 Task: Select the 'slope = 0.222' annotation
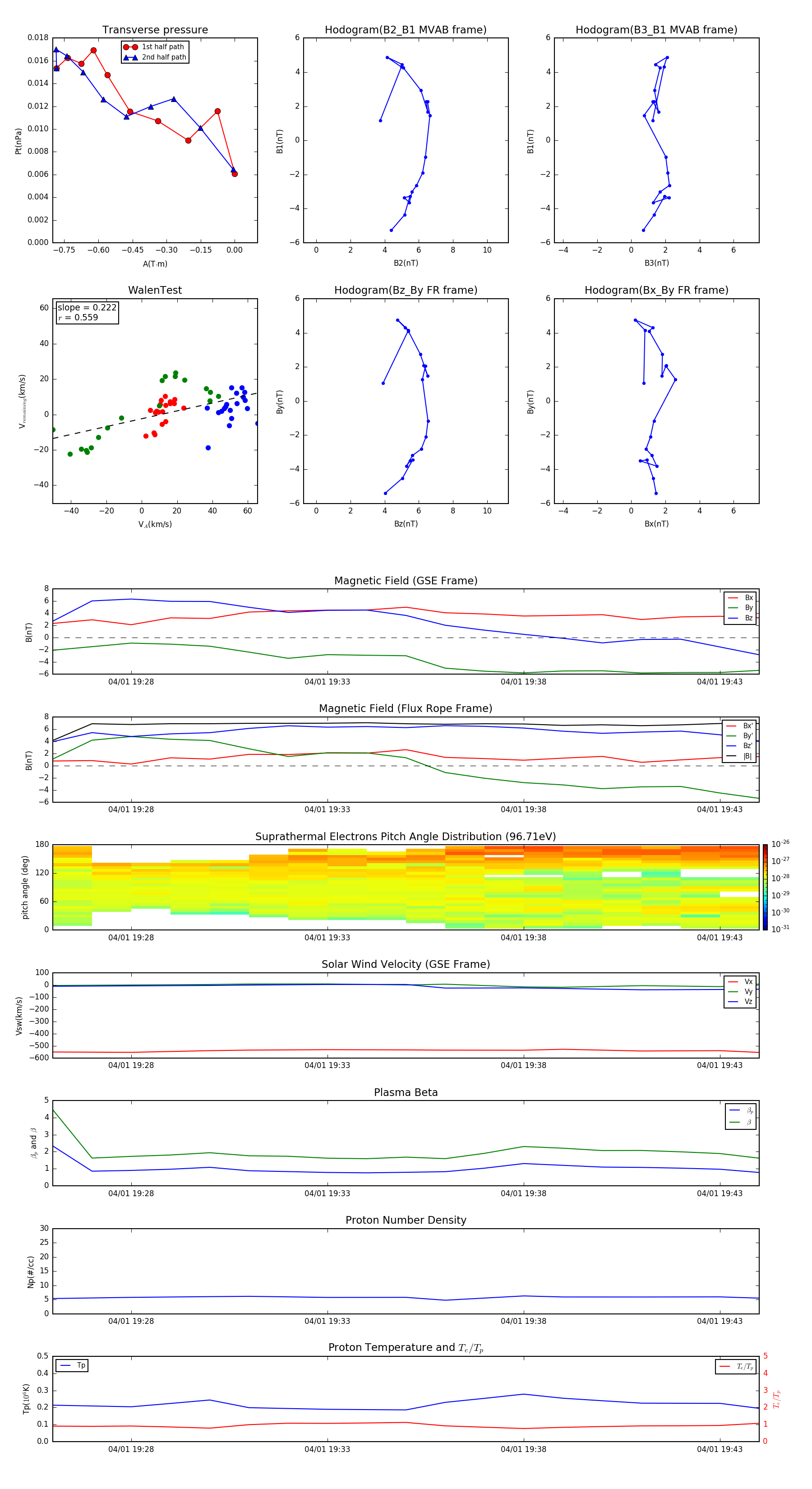point(87,308)
